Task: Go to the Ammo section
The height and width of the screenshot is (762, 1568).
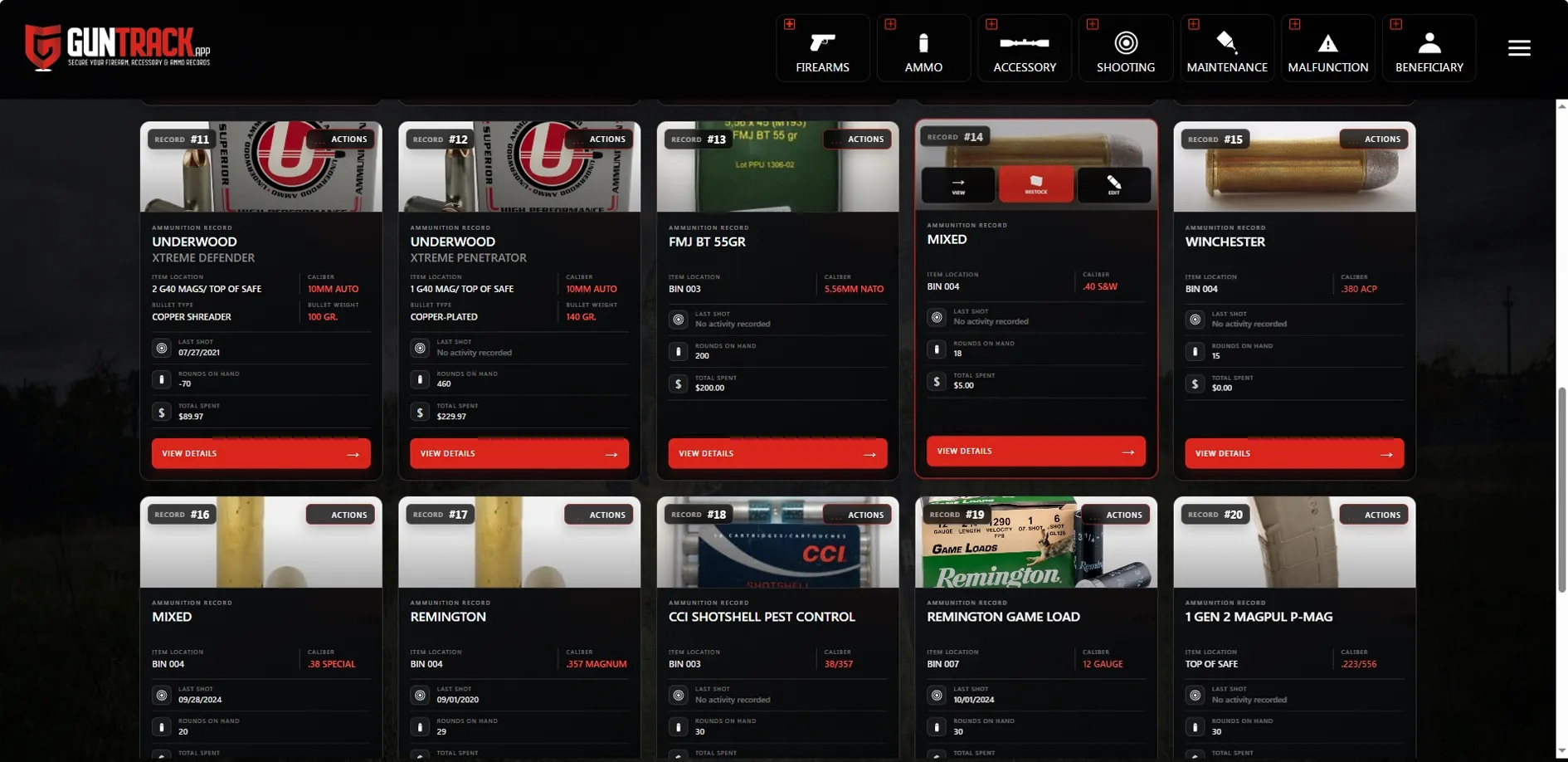Action: (x=923, y=48)
